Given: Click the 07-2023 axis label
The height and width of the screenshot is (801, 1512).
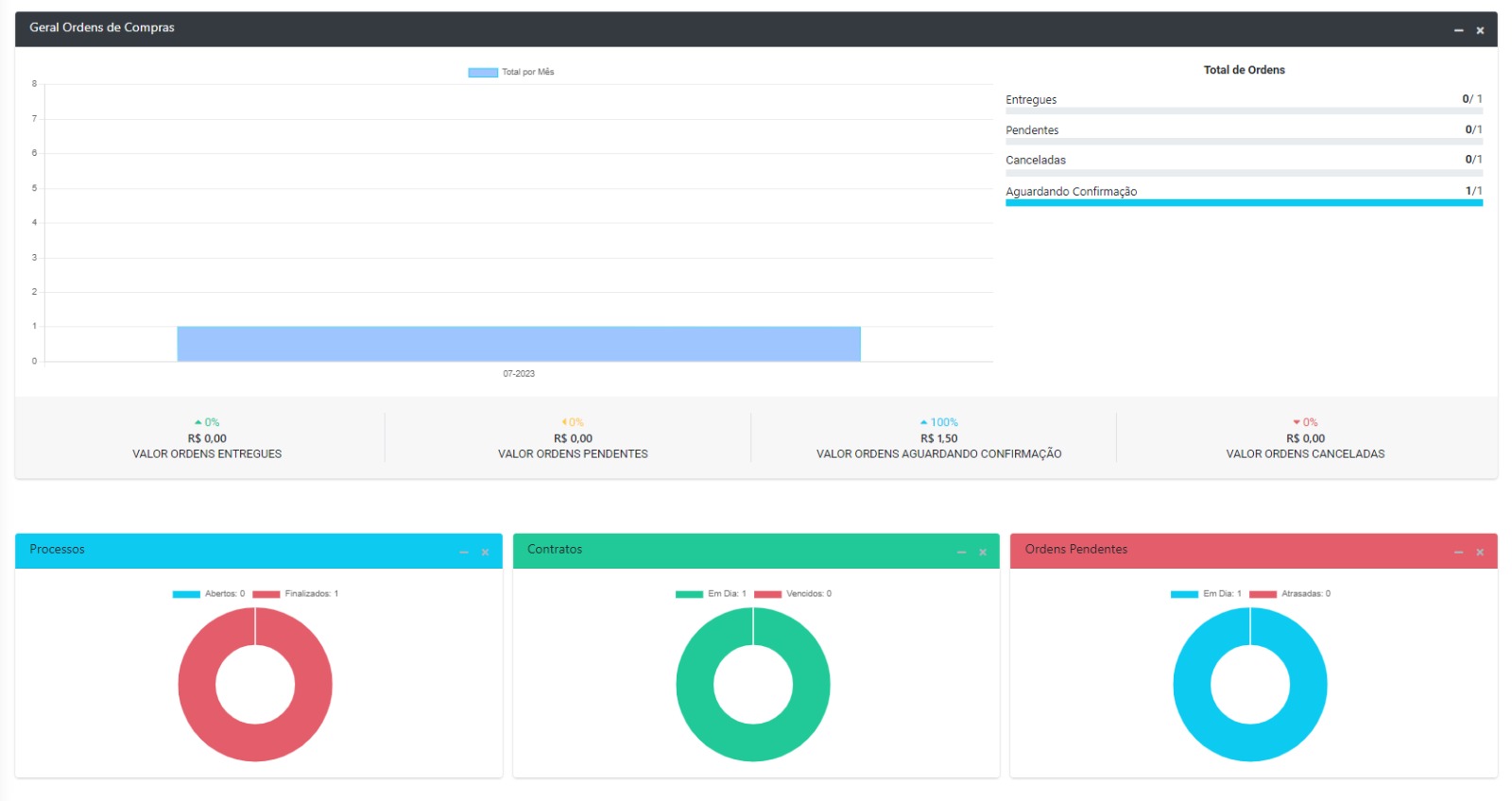Looking at the screenshot, I should tap(519, 374).
